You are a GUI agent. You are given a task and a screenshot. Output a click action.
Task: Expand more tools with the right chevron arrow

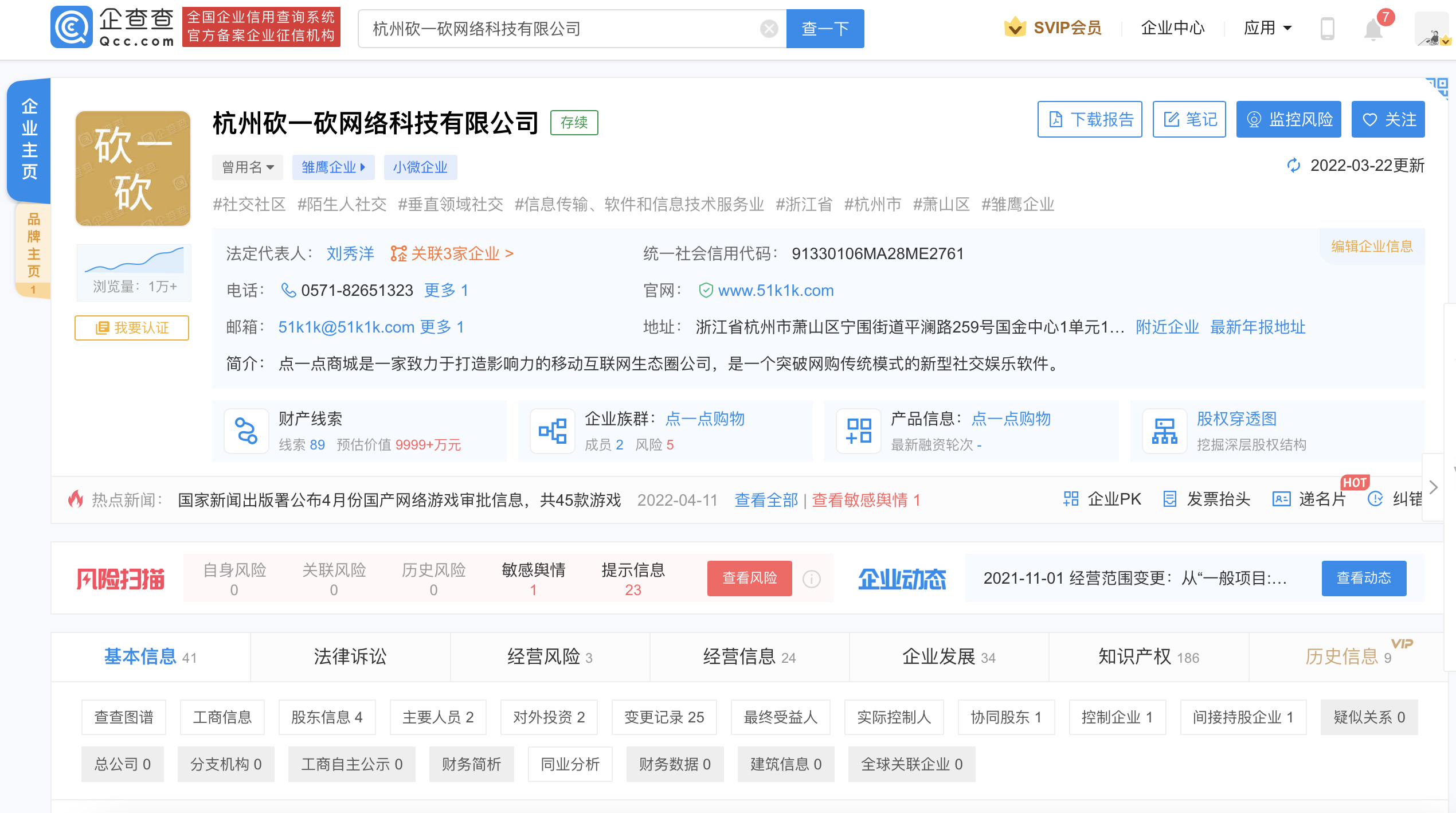tap(1433, 487)
